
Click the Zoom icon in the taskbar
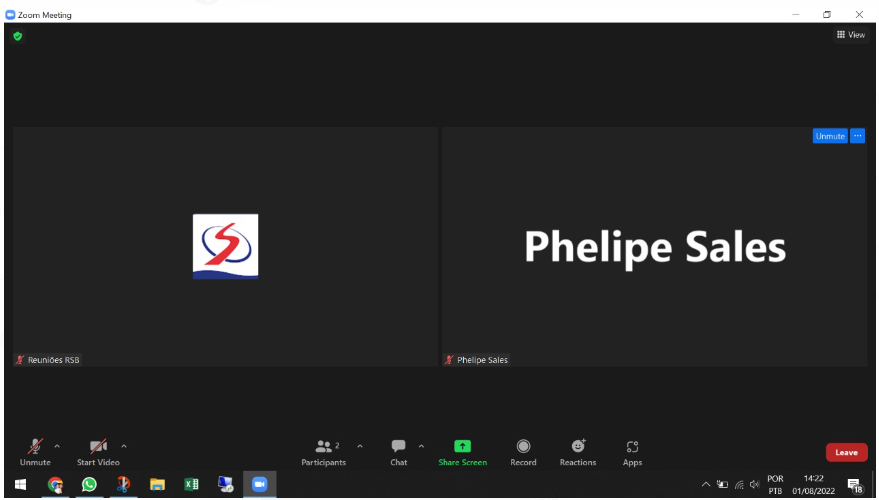[x=260, y=484]
